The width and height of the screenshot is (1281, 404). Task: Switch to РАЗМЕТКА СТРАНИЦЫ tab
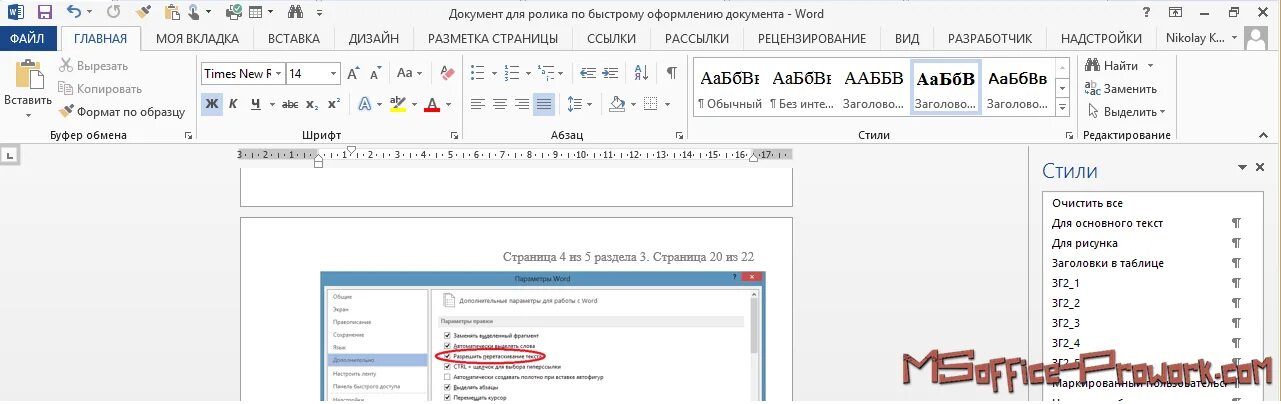coord(493,39)
